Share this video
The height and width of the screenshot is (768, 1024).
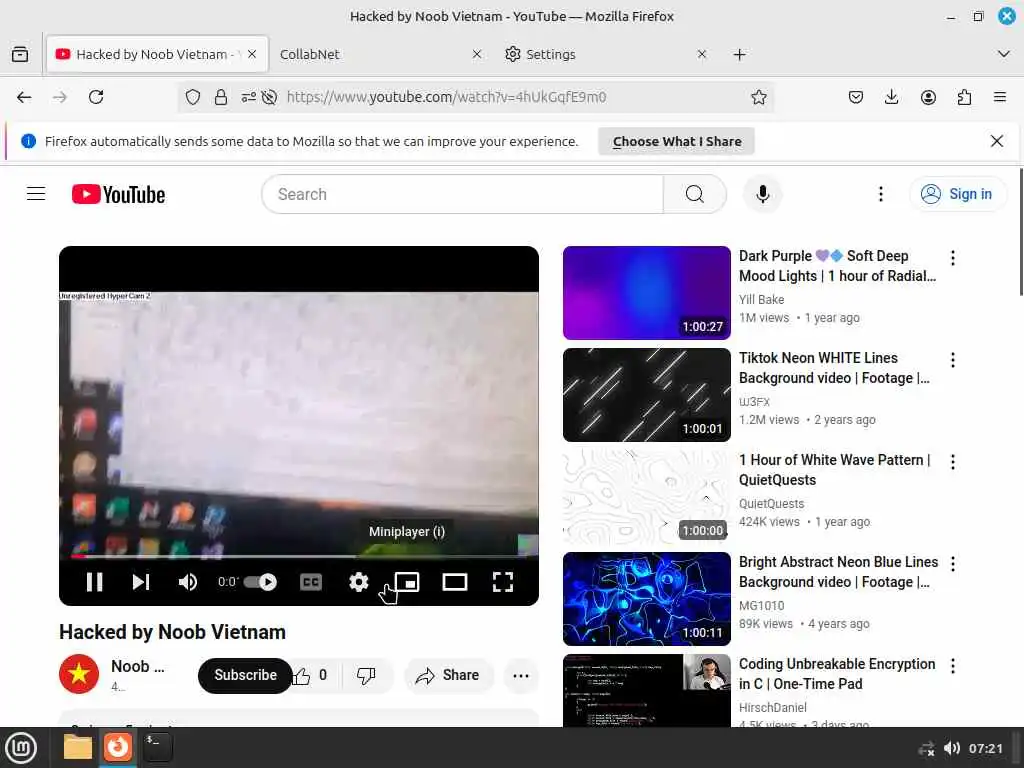[449, 675]
